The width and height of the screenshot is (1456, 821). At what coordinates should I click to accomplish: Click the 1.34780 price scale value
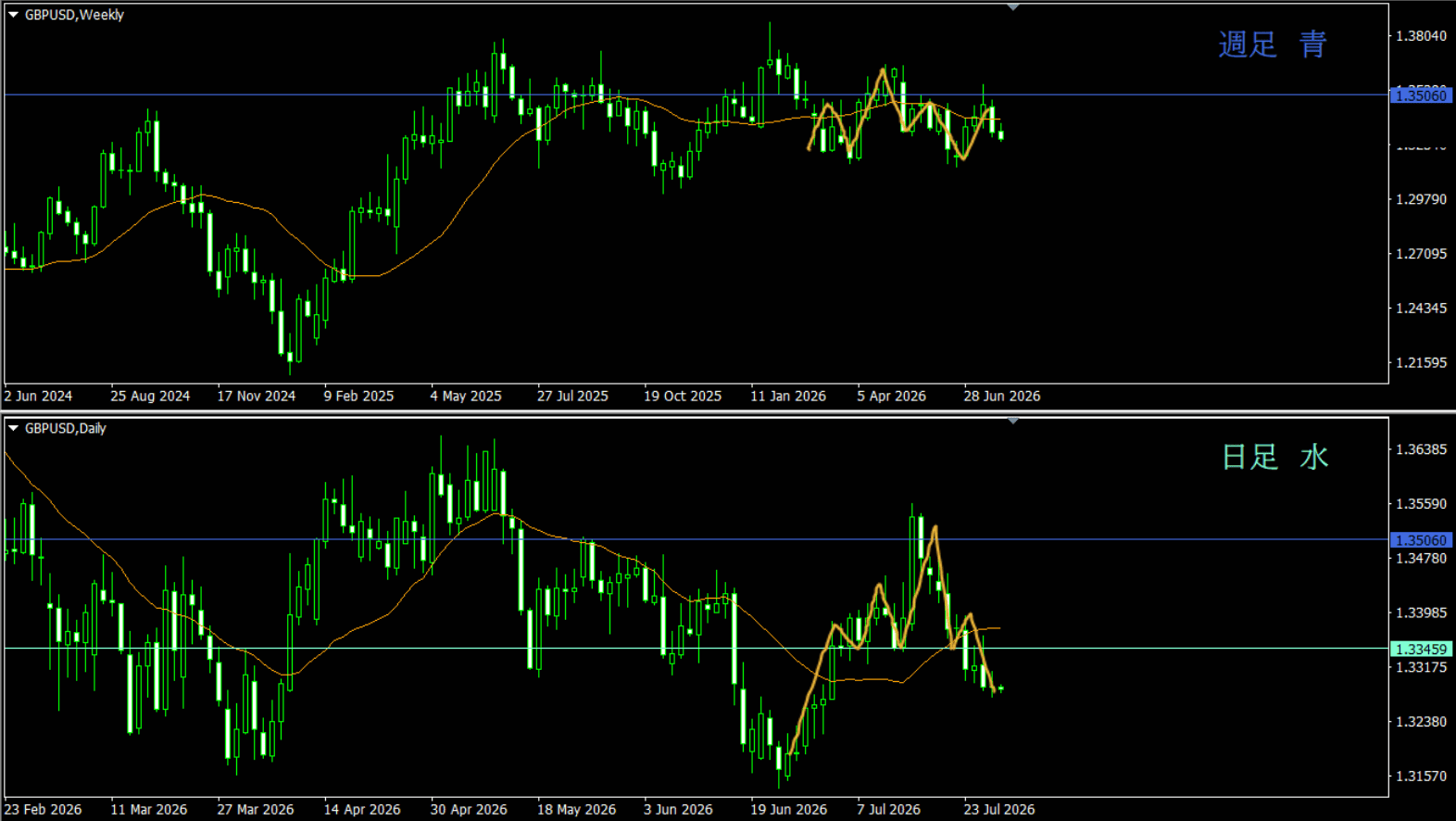pos(1421,559)
